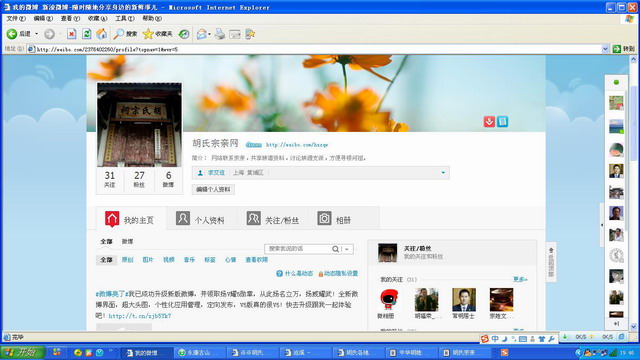Open the 收藏夹 favorites star button
This screenshot has width=640, height=360.
(157, 34)
